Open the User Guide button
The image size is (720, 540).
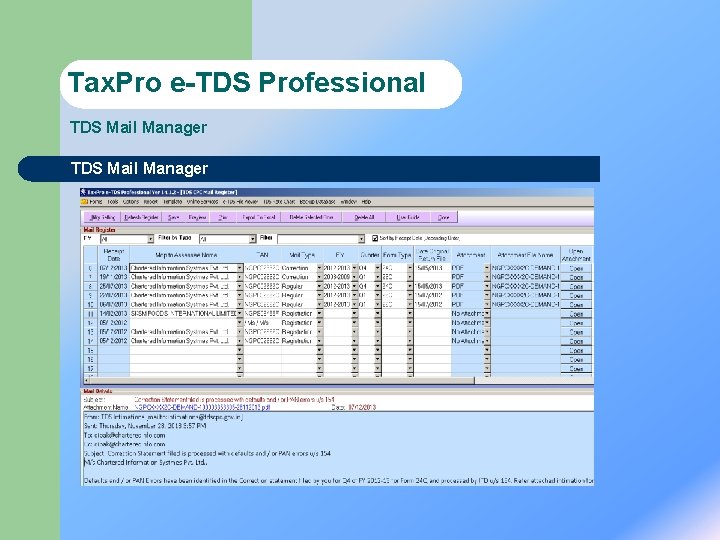click(x=408, y=217)
